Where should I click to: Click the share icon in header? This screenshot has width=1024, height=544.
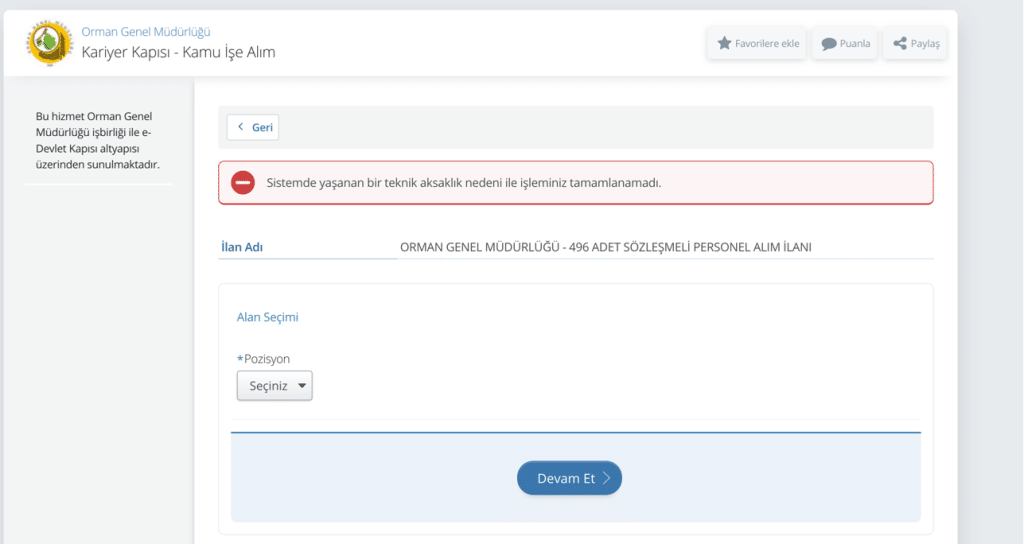tap(900, 44)
